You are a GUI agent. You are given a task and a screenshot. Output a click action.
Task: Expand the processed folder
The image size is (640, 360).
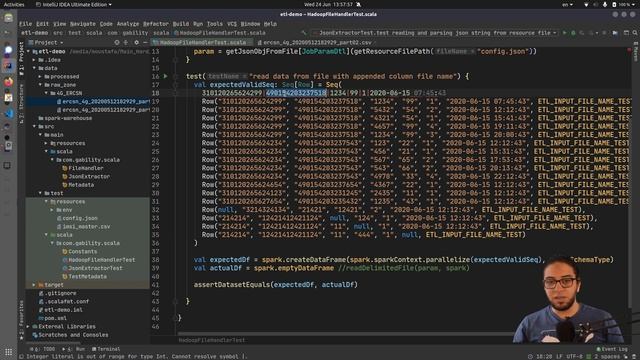pos(40,77)
